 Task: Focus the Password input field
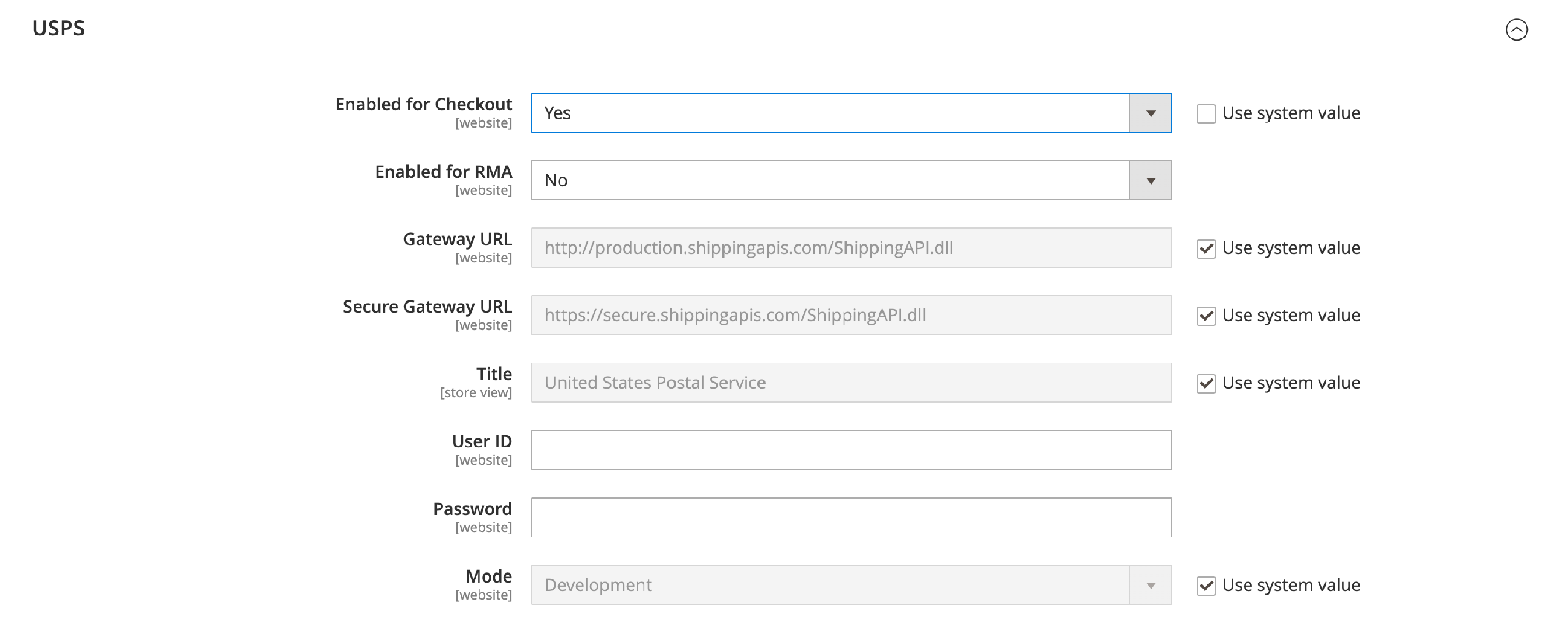click(851, 517)
